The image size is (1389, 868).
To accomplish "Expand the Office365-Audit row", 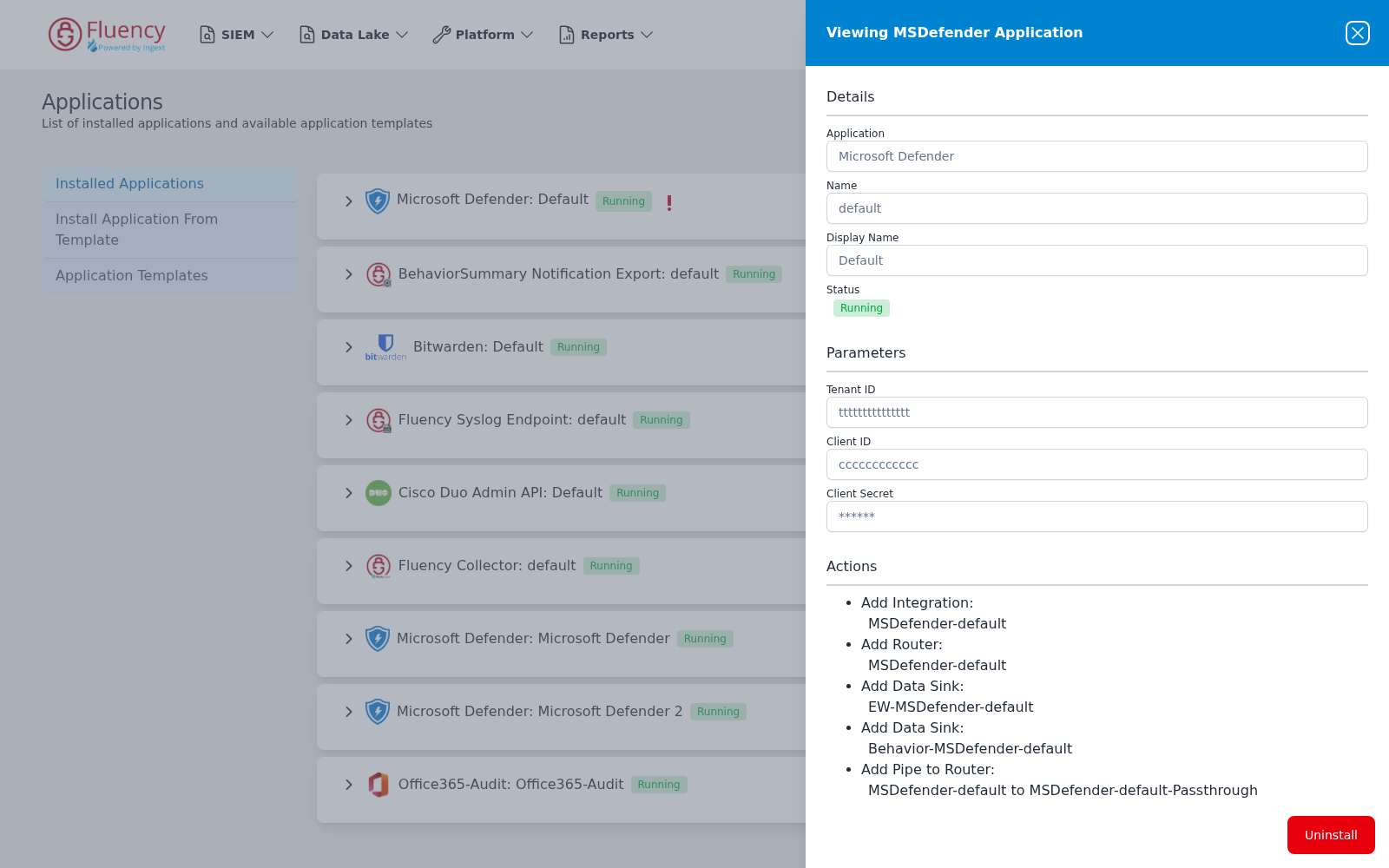I will tap(349, 785).
